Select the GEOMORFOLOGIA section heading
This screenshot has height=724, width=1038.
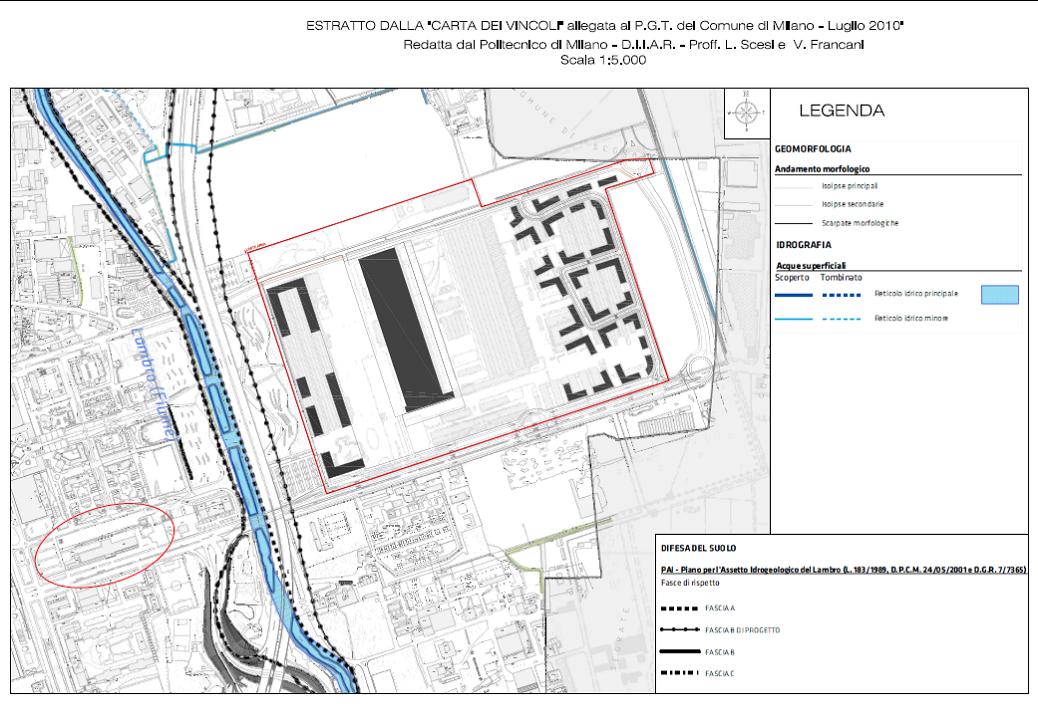coord(813,149)
